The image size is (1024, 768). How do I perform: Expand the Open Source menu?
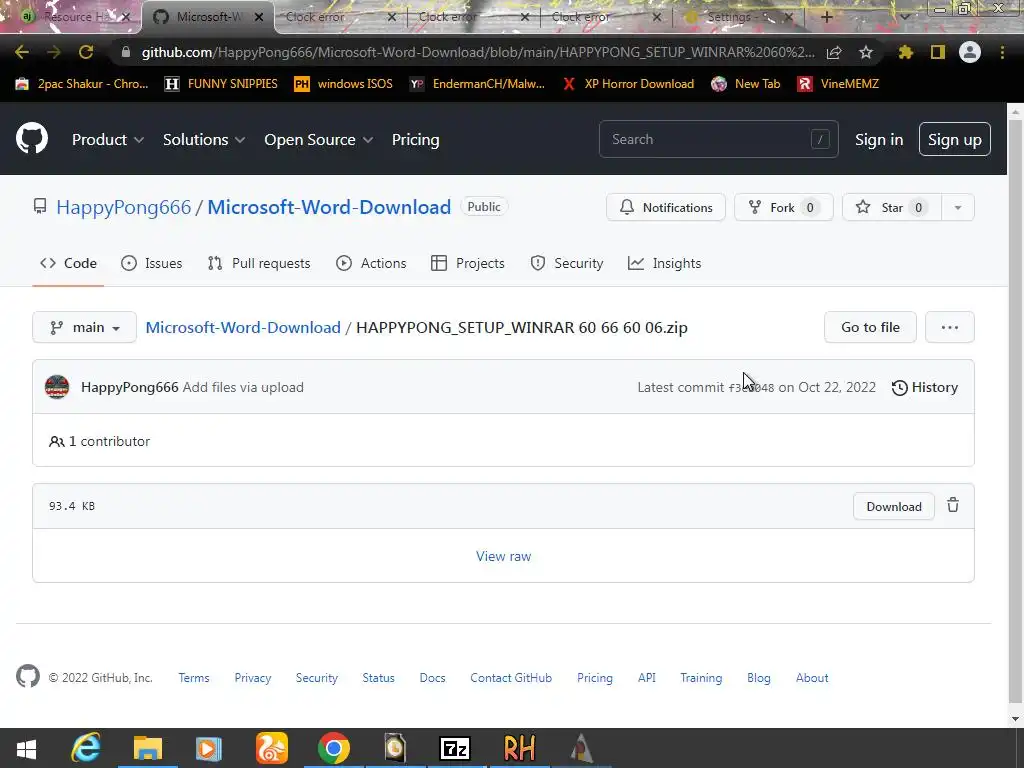click(319, 139)
